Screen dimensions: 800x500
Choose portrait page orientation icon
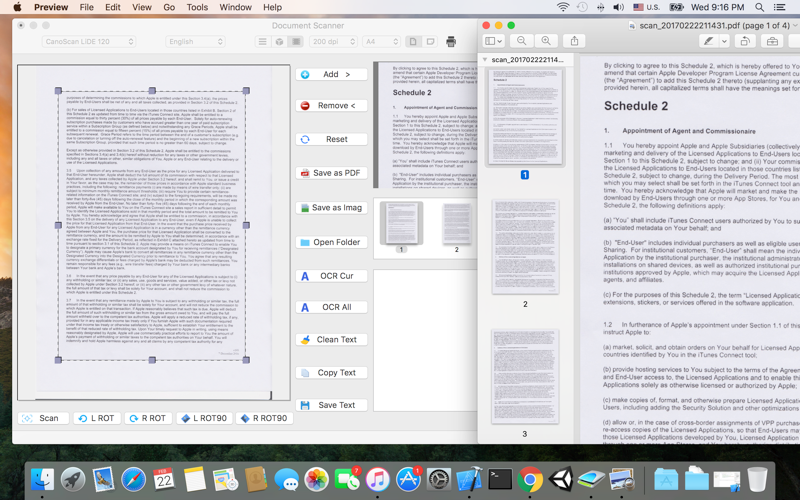pos(413,42)
